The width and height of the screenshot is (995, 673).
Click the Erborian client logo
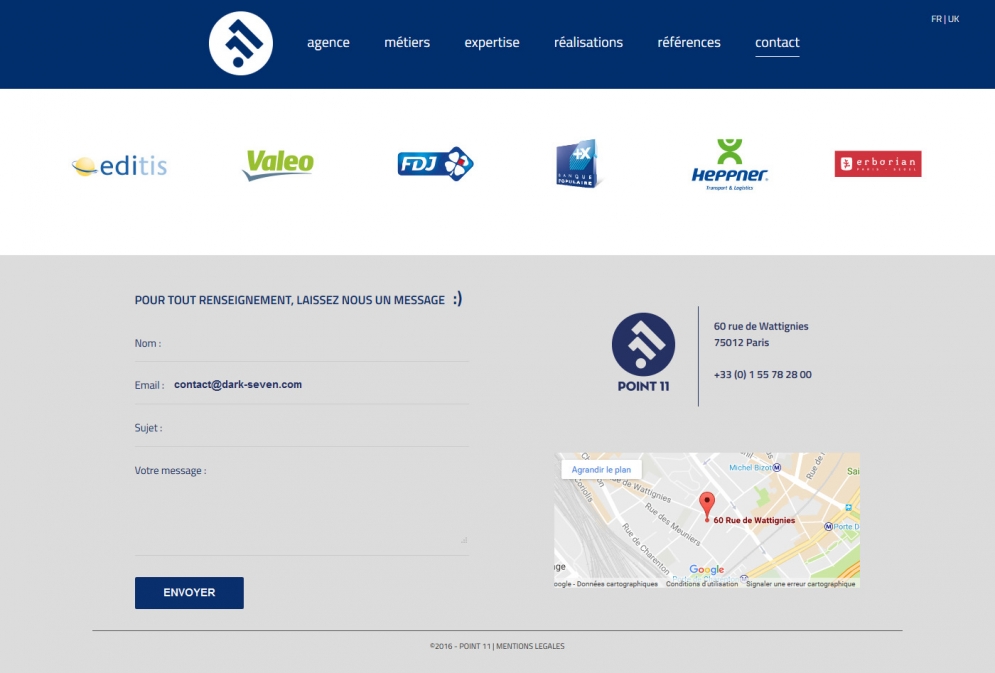pyautogui.click(x=878, y=164)
